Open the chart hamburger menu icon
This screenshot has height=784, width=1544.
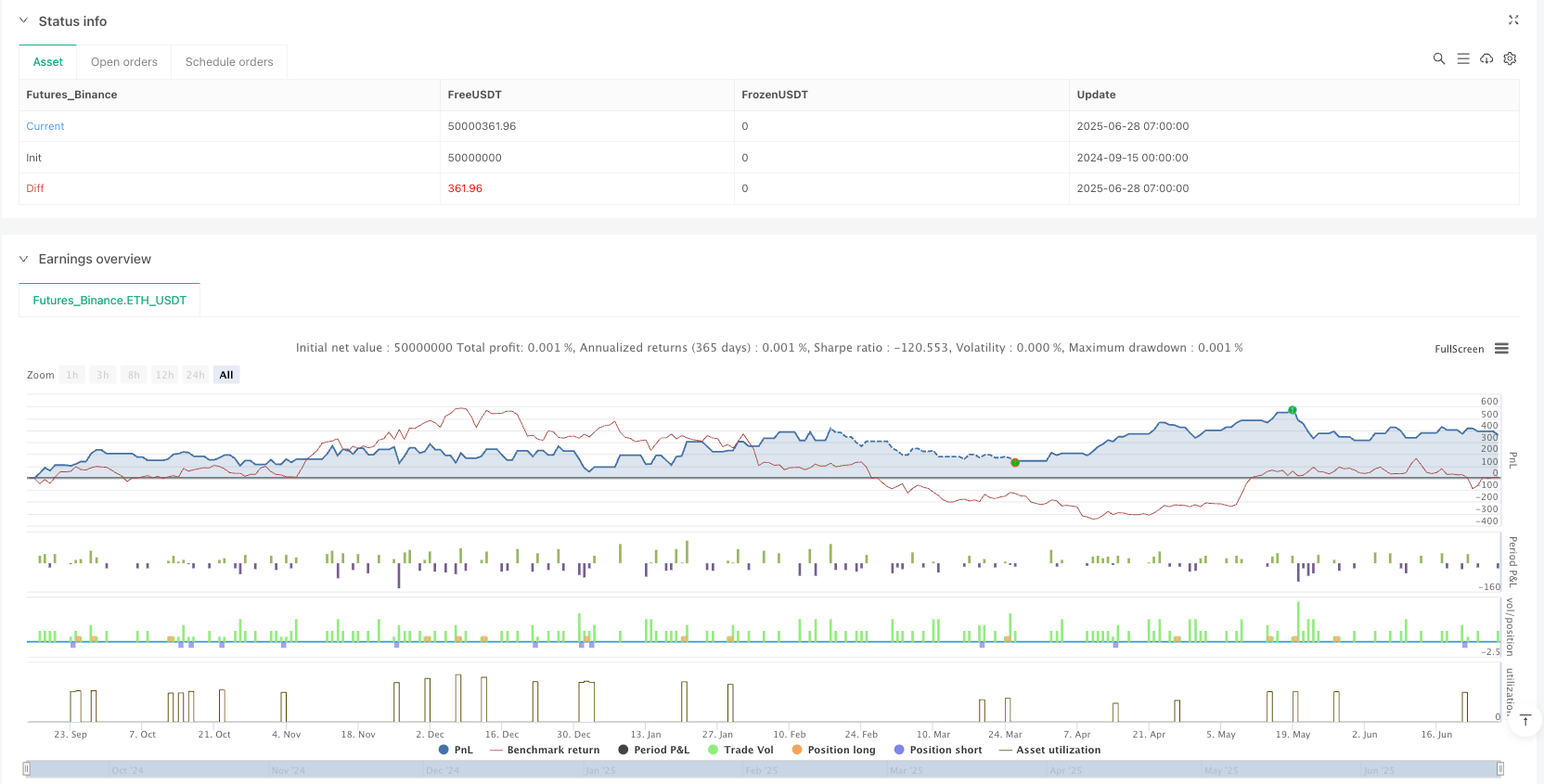pos(1501,349)
